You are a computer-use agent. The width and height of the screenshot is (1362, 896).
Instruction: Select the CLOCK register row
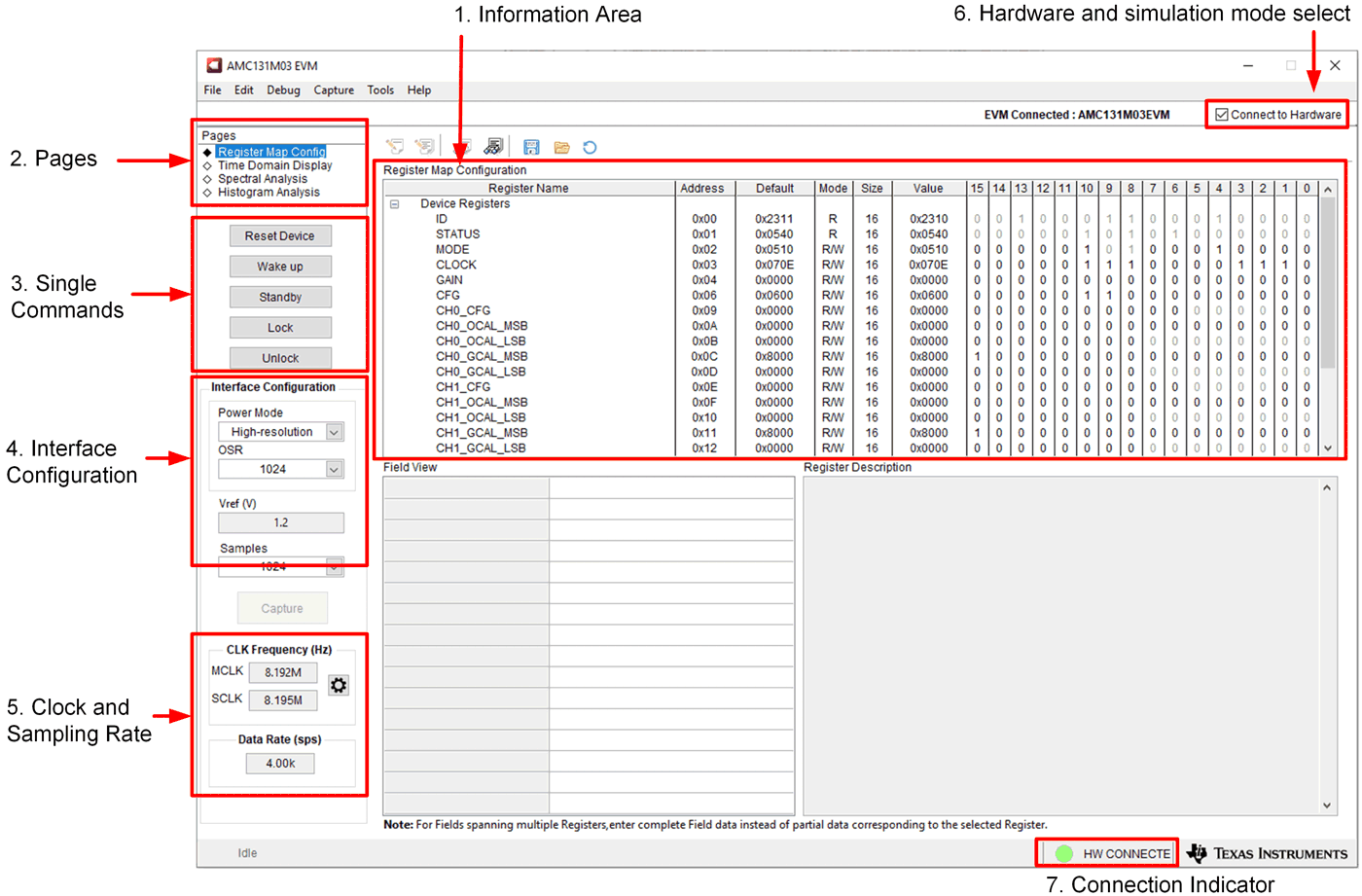pyautogui.click(x=457, y=264)
